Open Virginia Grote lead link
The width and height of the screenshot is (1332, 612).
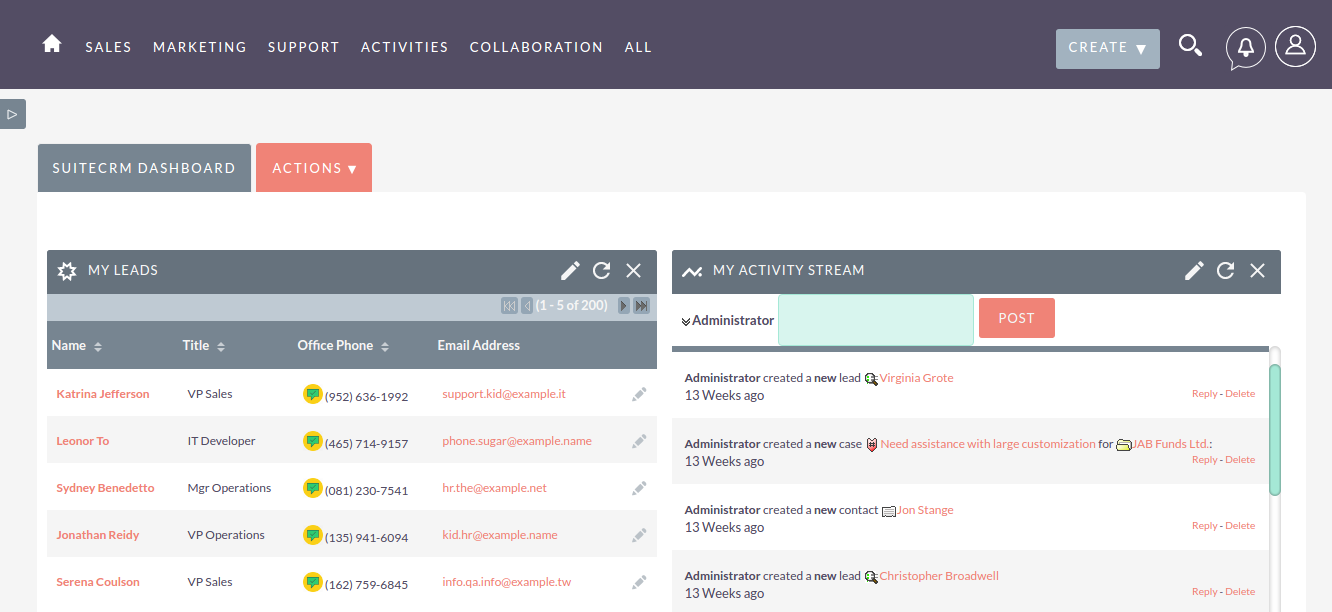[x=917, y=378]
